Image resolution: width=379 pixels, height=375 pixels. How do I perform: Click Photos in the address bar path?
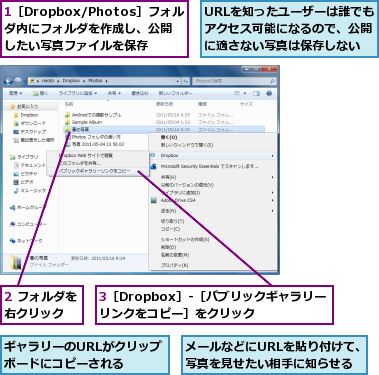(95, 81)
